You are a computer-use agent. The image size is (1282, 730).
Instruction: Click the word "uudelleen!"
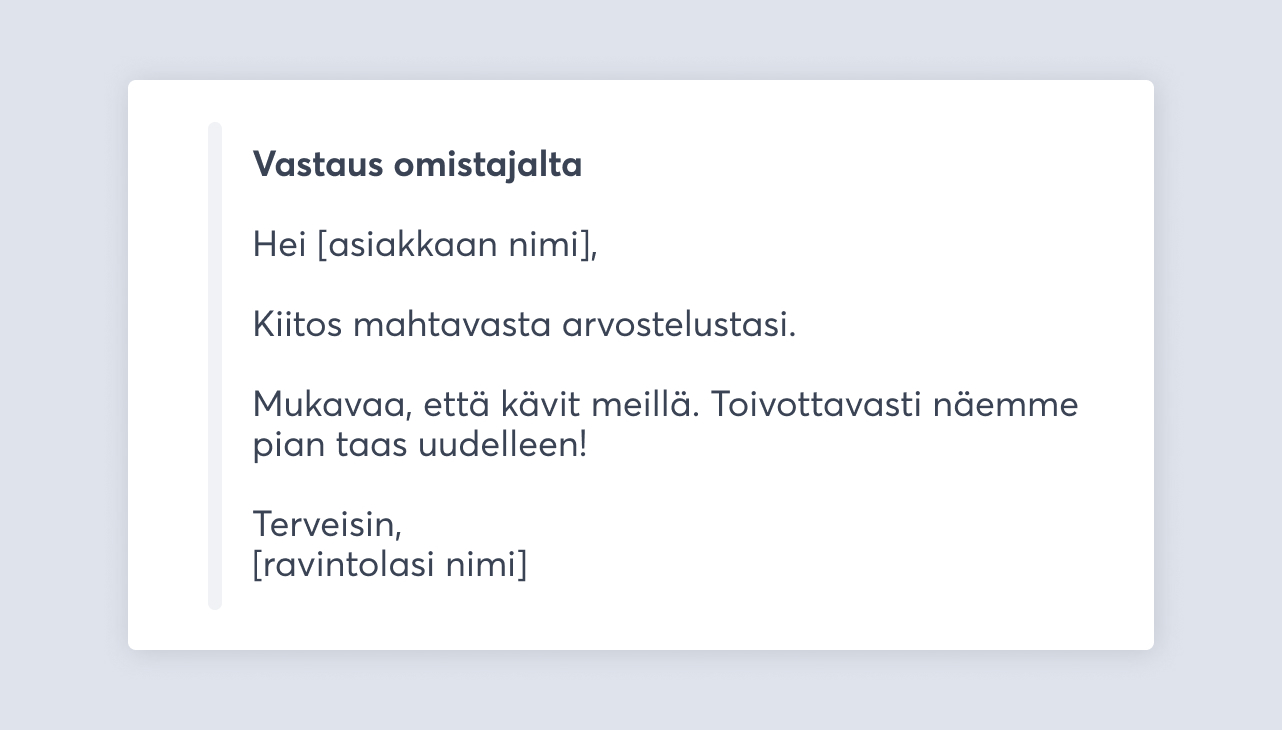[x=502, y=446]
